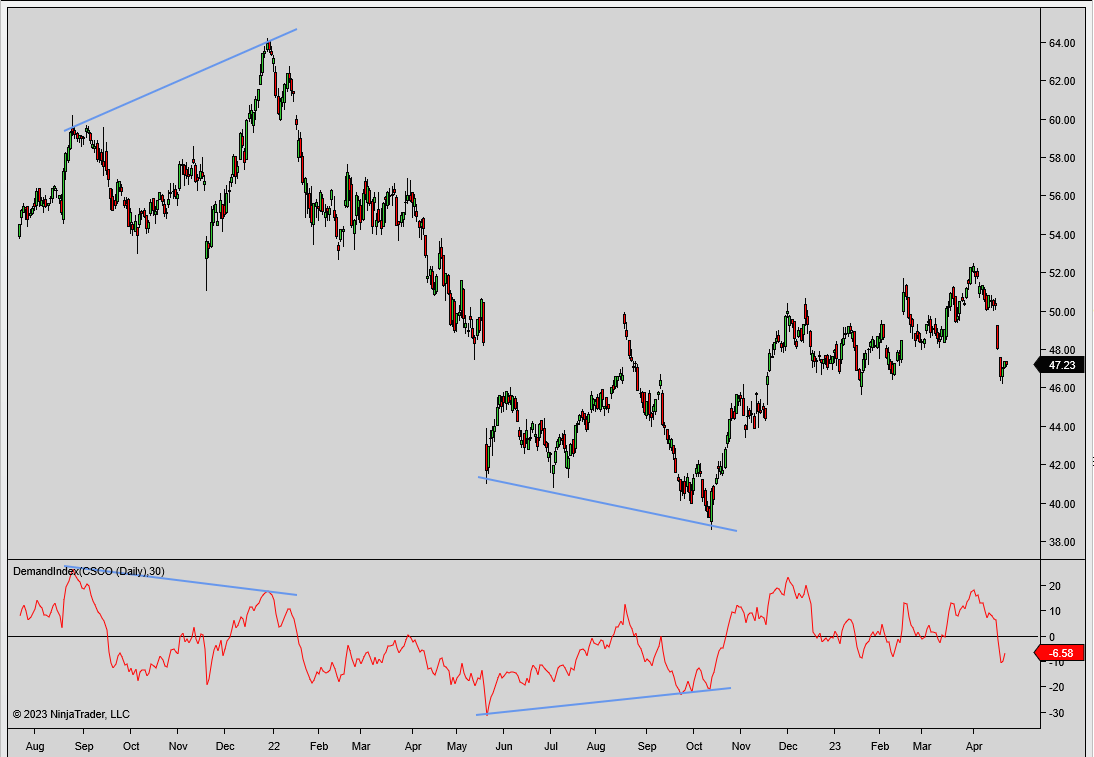Click the "23" year label on the time axis
This screenshot has height=757, width=1094.
(833, 746)
